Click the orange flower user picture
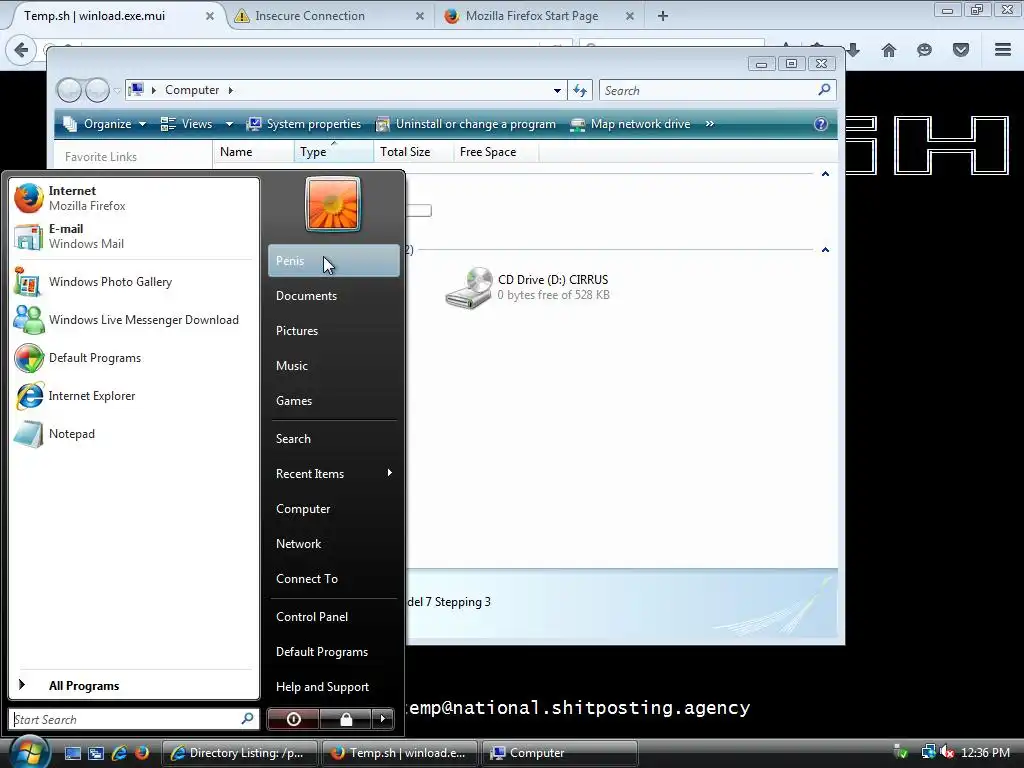Viewport: 1024px width, 768px height. 332,204
